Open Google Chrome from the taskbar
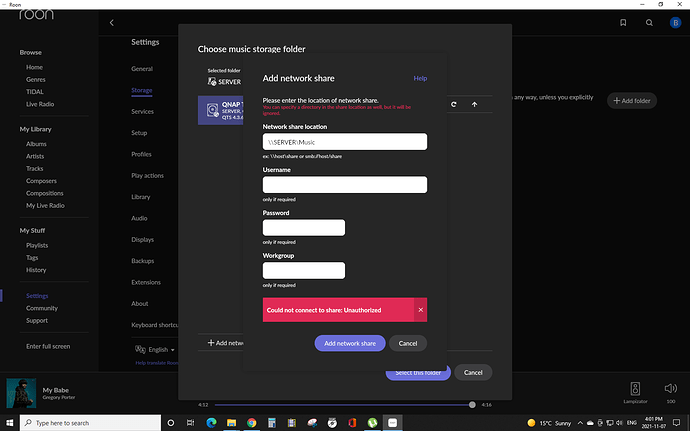Viewport: 690px width, 431px height. 251,423
